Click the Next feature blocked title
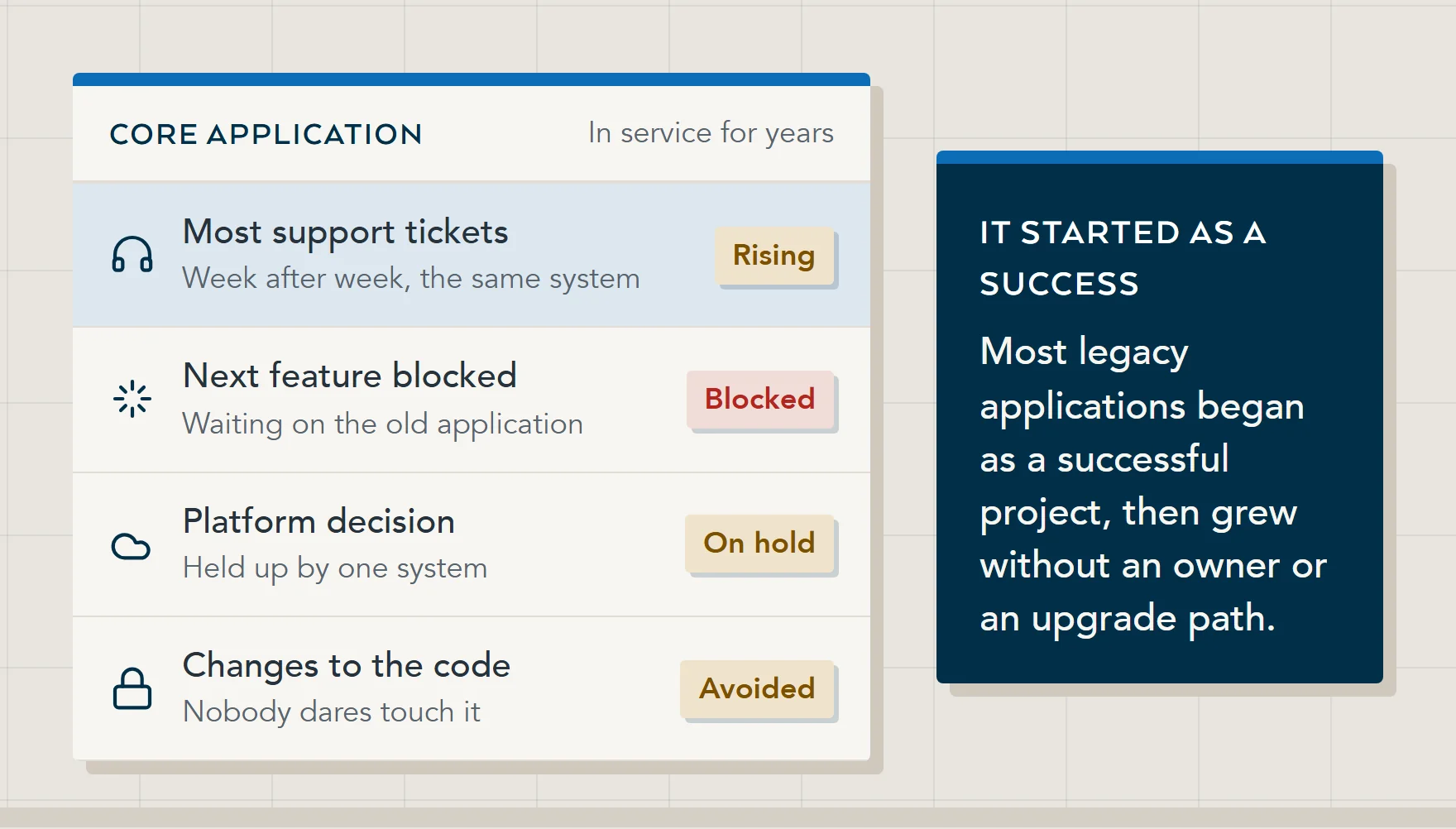The height and width of the screenshot is (829, 1456). (x=349, y=376)
